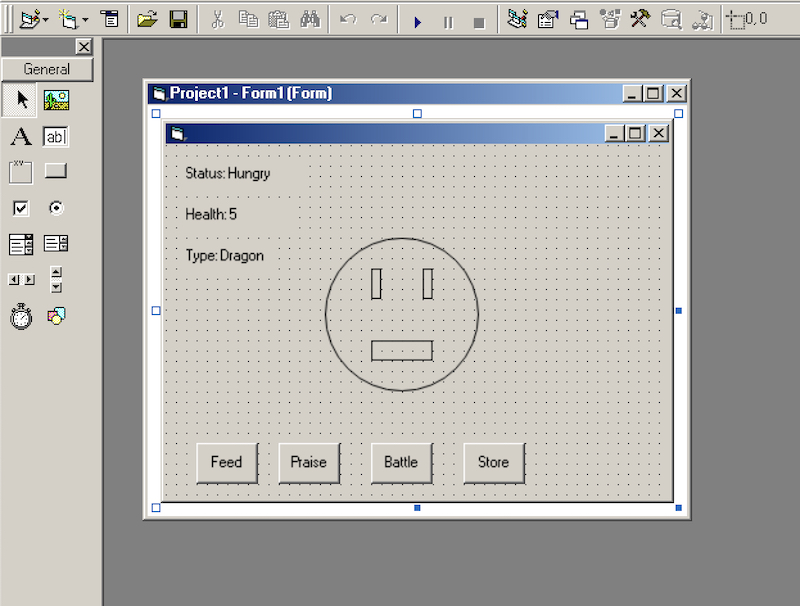Select the "Status: Hungry" label
Screen dimensions: 800x606
pos(228,173)
